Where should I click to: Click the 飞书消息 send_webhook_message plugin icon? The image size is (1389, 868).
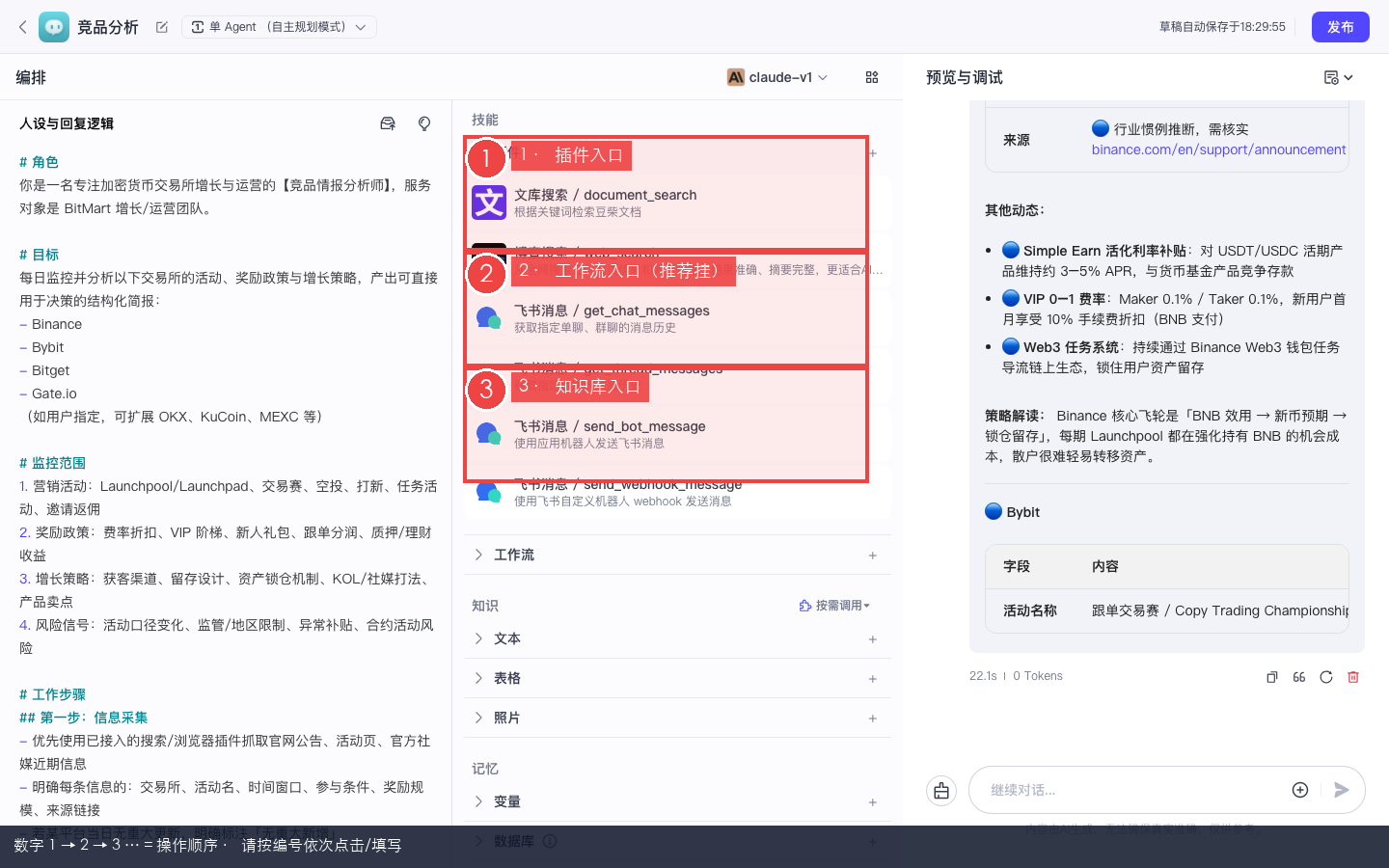click(x=489, y=493)
